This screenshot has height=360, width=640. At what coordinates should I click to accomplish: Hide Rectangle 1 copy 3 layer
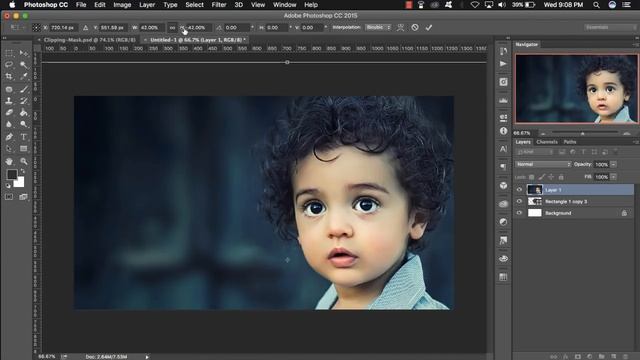(x=519, y=201)
